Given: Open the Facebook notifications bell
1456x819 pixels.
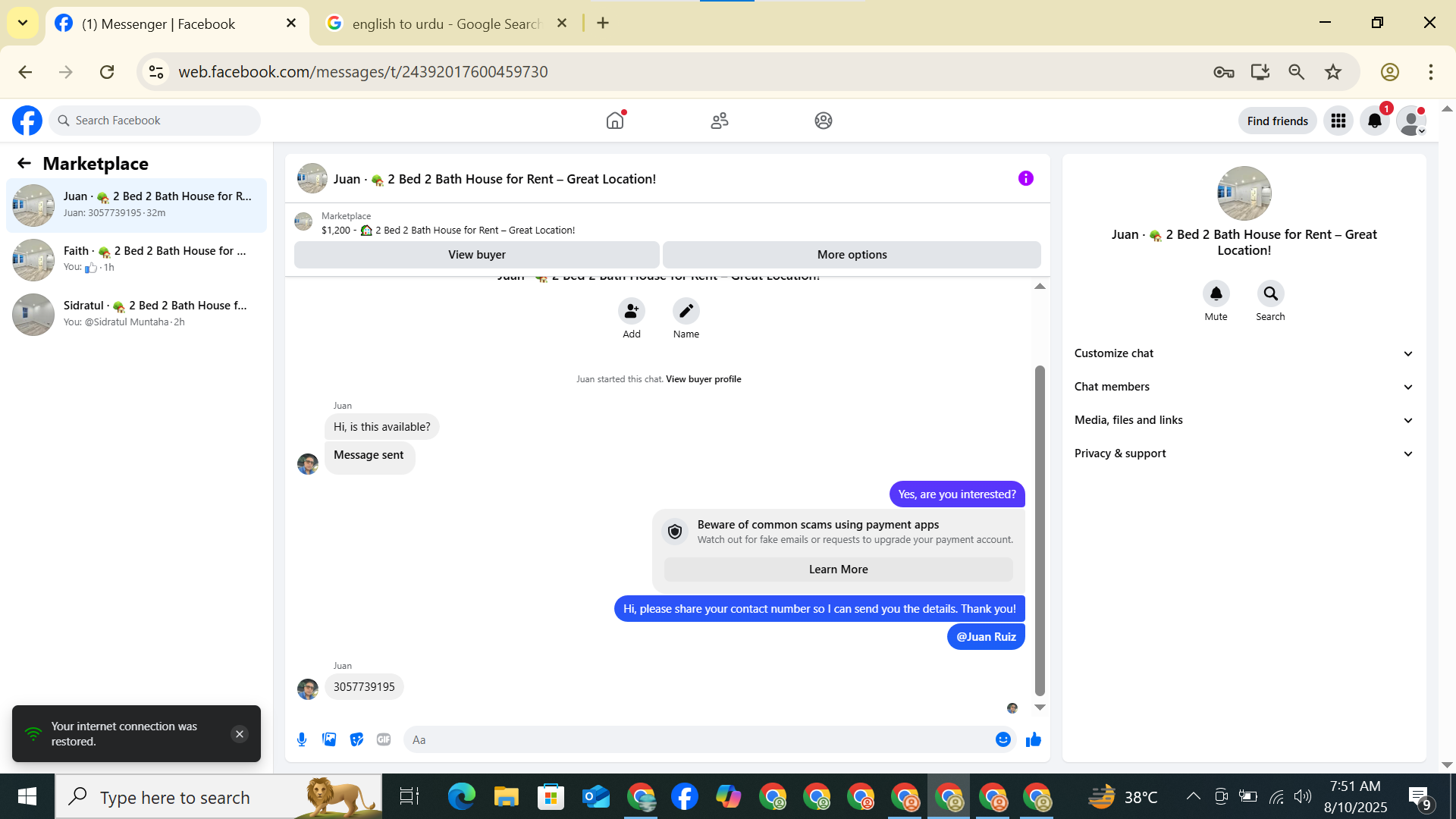Looking at the screenshot, I should (x=1374, y=121).
